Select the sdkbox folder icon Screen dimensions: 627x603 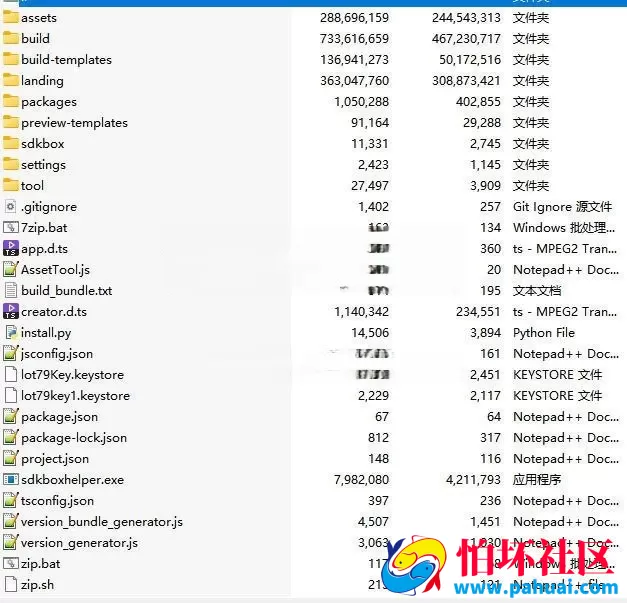[x=11, y=143]
